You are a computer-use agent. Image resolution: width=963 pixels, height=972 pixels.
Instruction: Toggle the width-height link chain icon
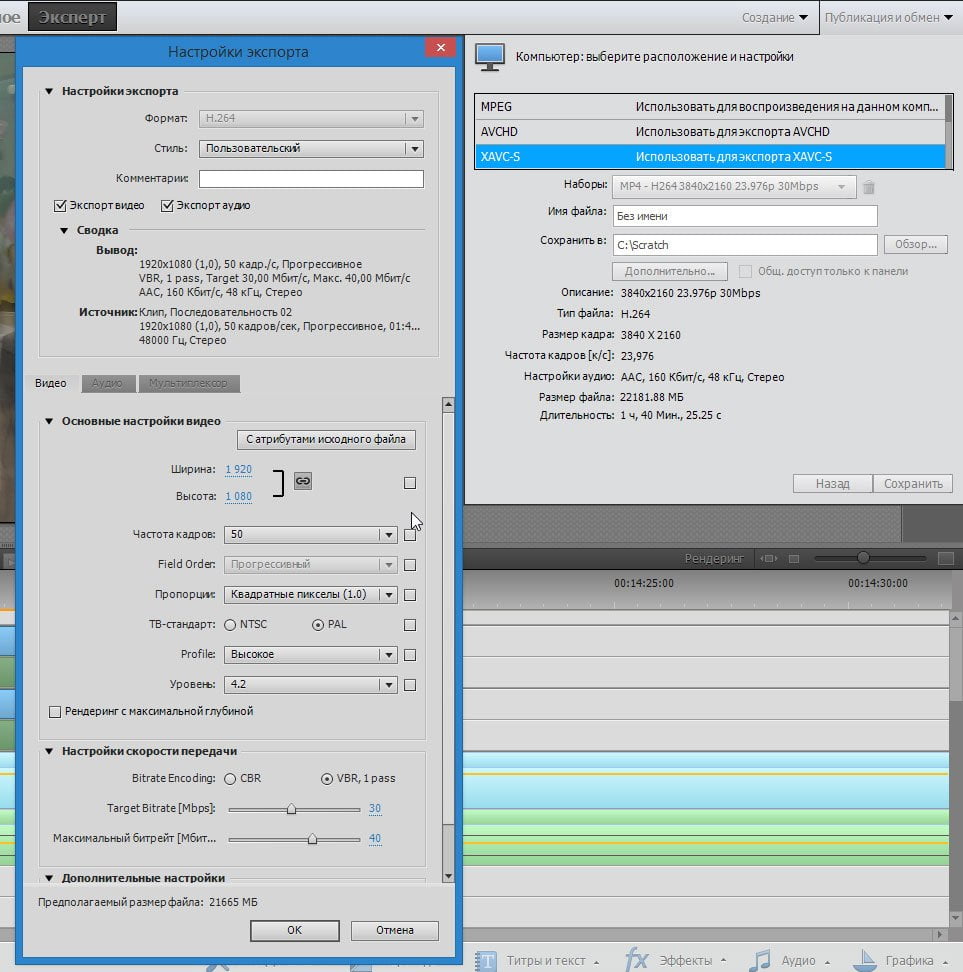tap(303, 481)
